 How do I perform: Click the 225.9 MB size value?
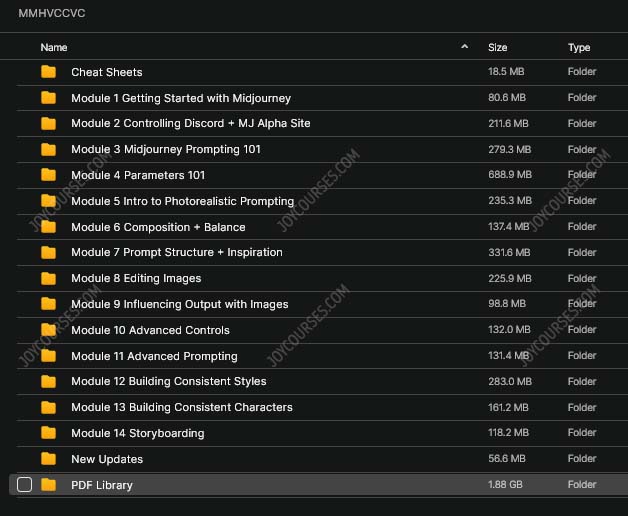[510, 278]
